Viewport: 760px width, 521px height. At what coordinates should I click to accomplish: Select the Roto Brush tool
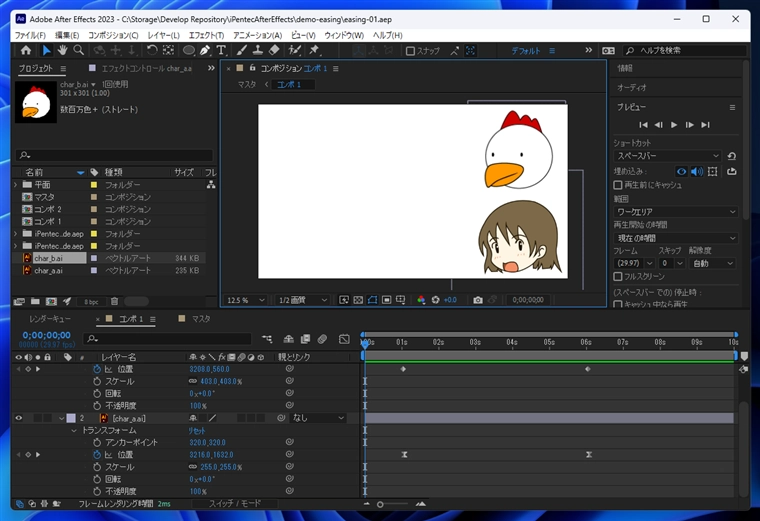click(294, 50)
